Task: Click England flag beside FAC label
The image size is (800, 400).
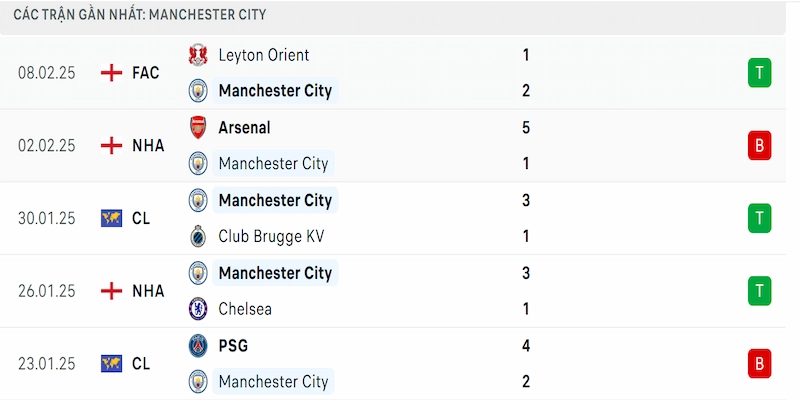Action: tap(111, 73)
